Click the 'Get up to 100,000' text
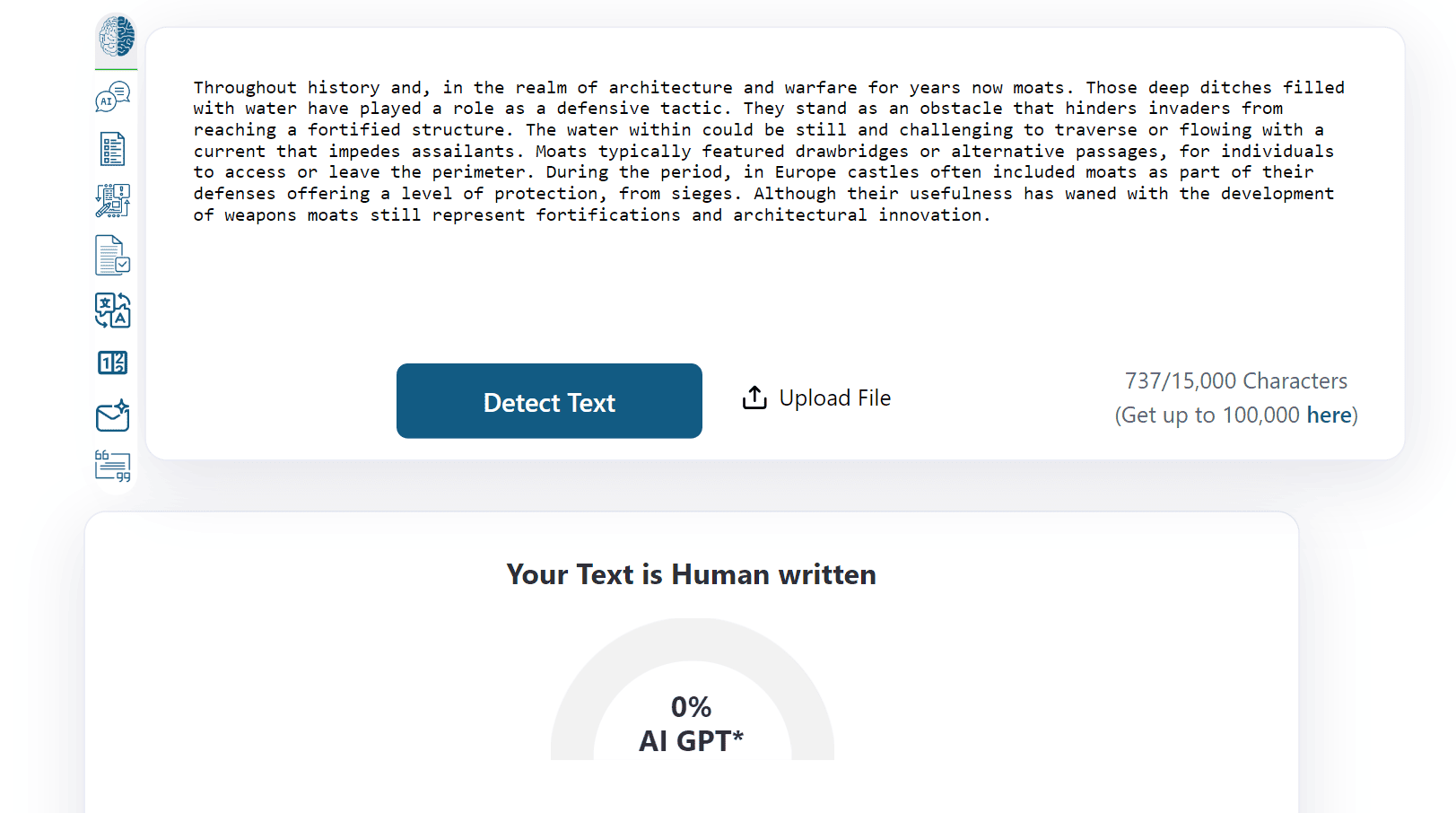 tap(1211, 415)
